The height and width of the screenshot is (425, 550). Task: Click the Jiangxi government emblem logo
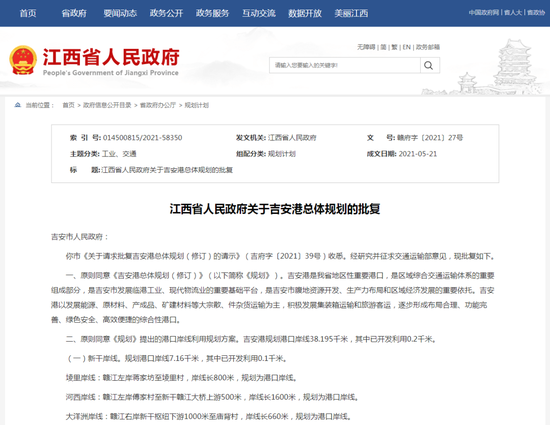(23, 60)
